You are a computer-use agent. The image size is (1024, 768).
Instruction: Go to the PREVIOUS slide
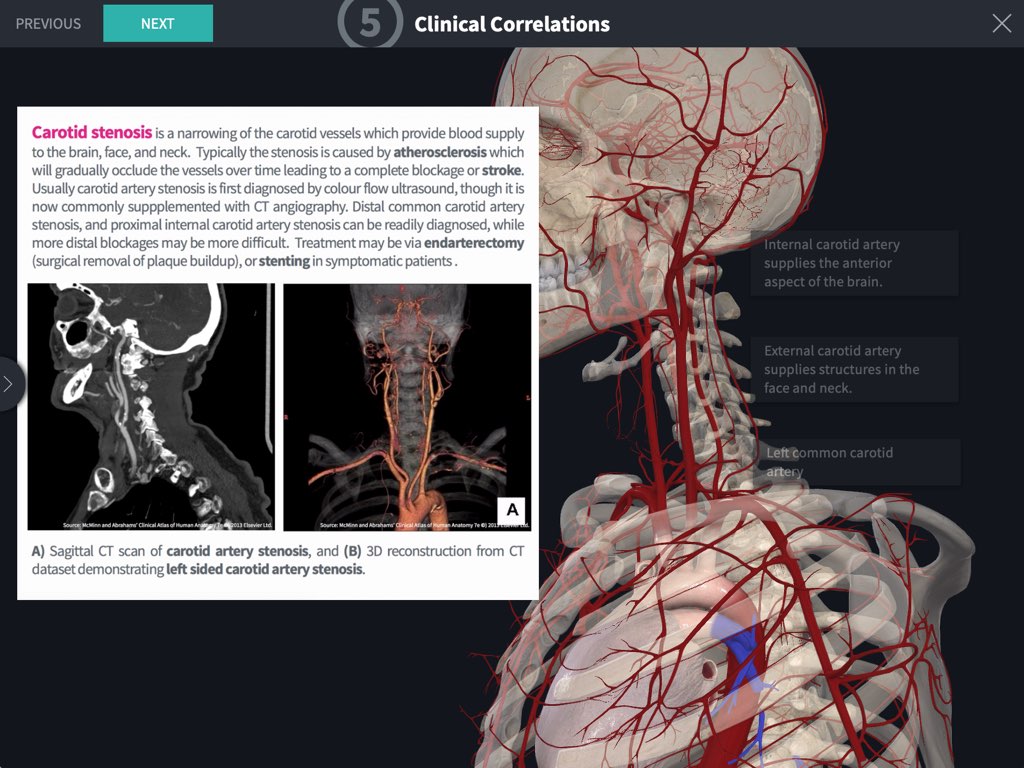click(x=48, y=24)
